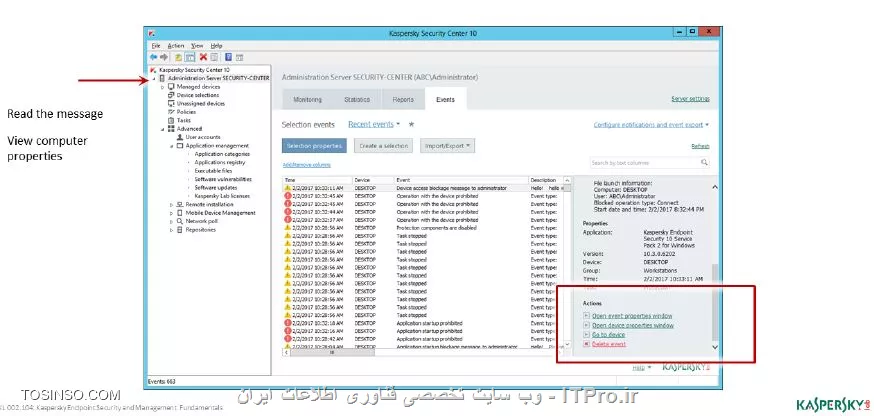Click the Server settings link
This screenshot has width=874, height=416.
[691, 99]
